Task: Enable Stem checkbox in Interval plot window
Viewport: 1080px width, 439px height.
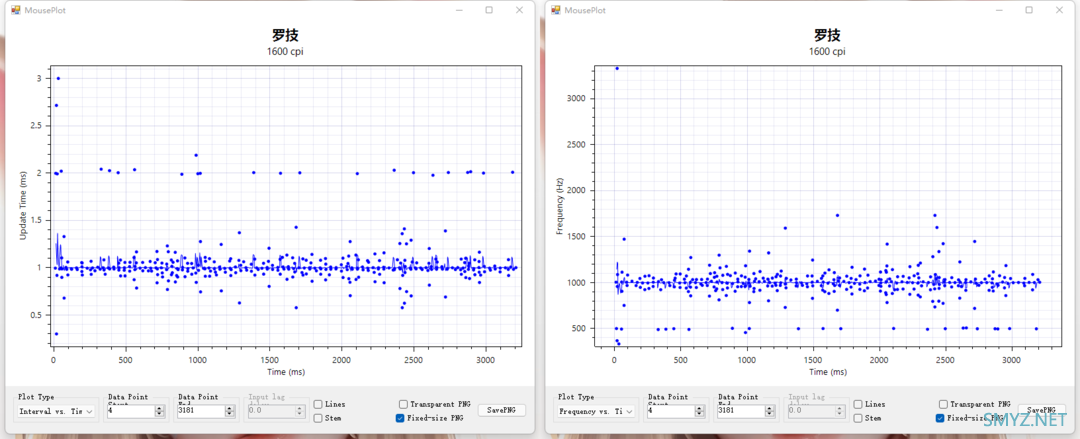Action: tap(318, 418)
